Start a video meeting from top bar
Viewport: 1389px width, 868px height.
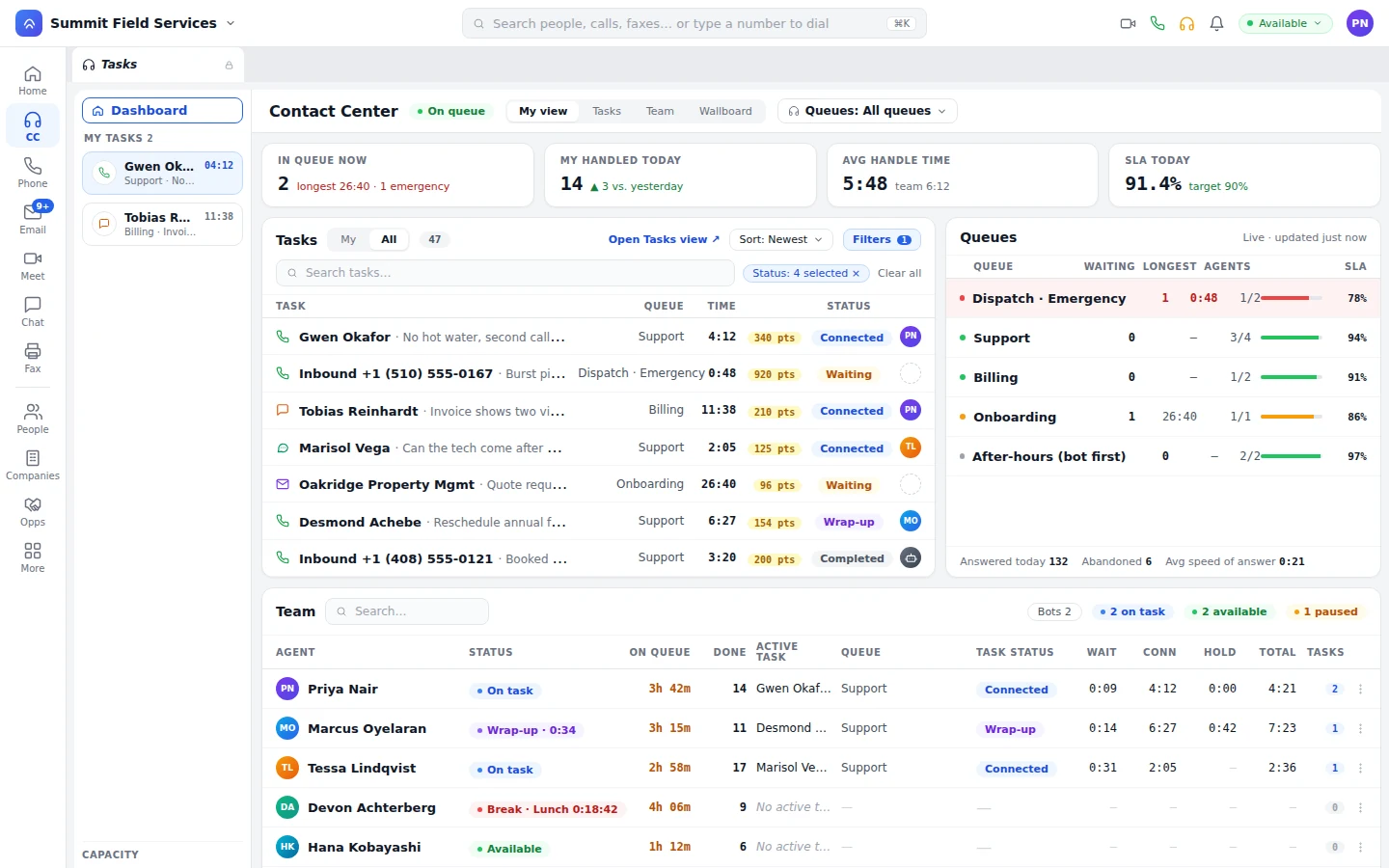coord(1128,23)
